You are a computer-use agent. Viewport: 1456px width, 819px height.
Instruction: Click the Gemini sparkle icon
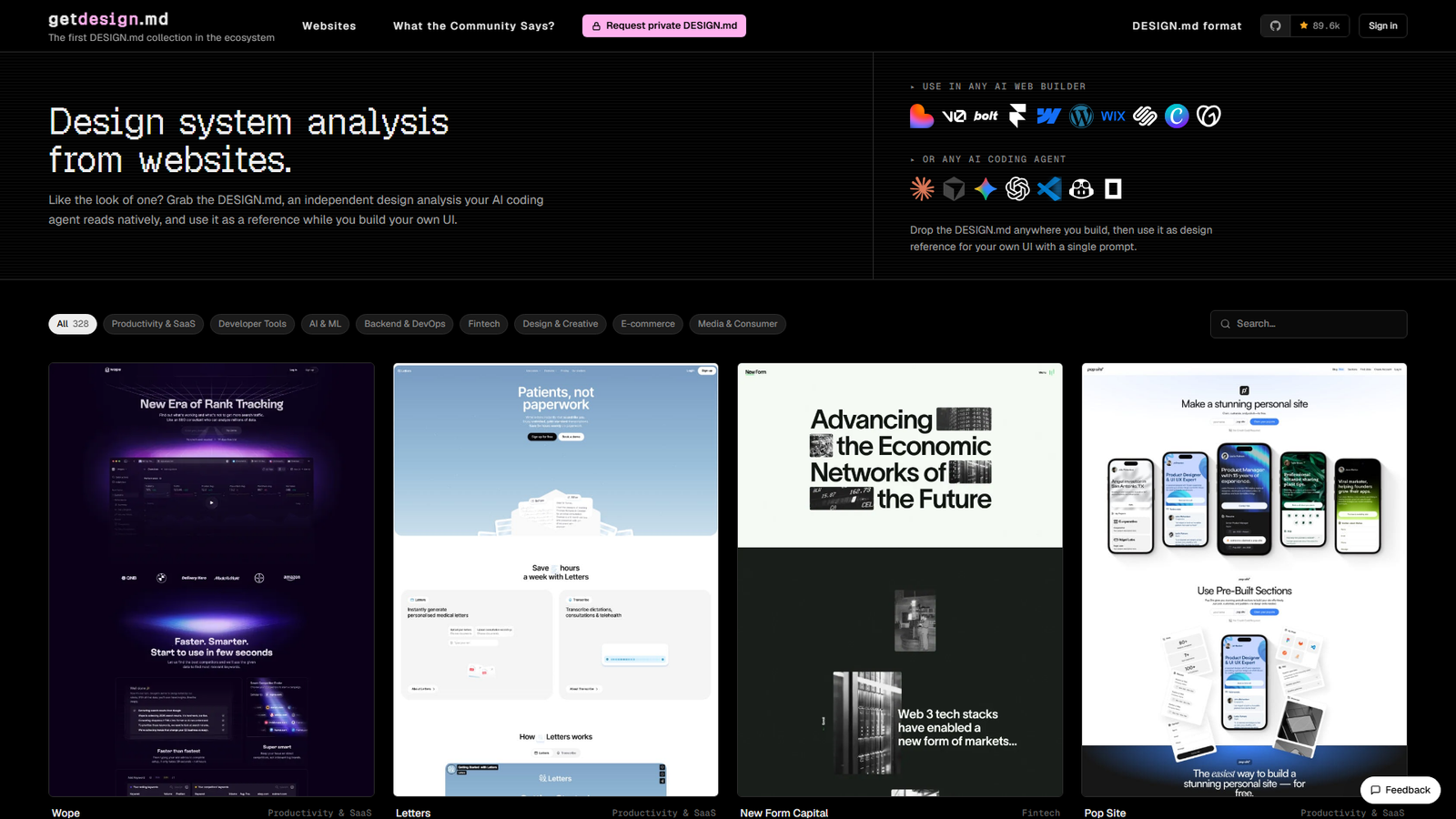tap(986, 188)
